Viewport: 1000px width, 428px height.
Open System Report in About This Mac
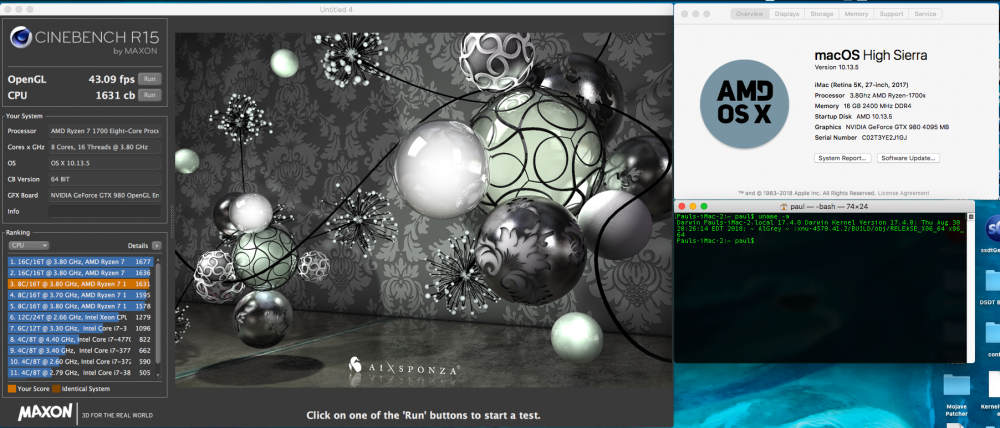tap(842, 158)
